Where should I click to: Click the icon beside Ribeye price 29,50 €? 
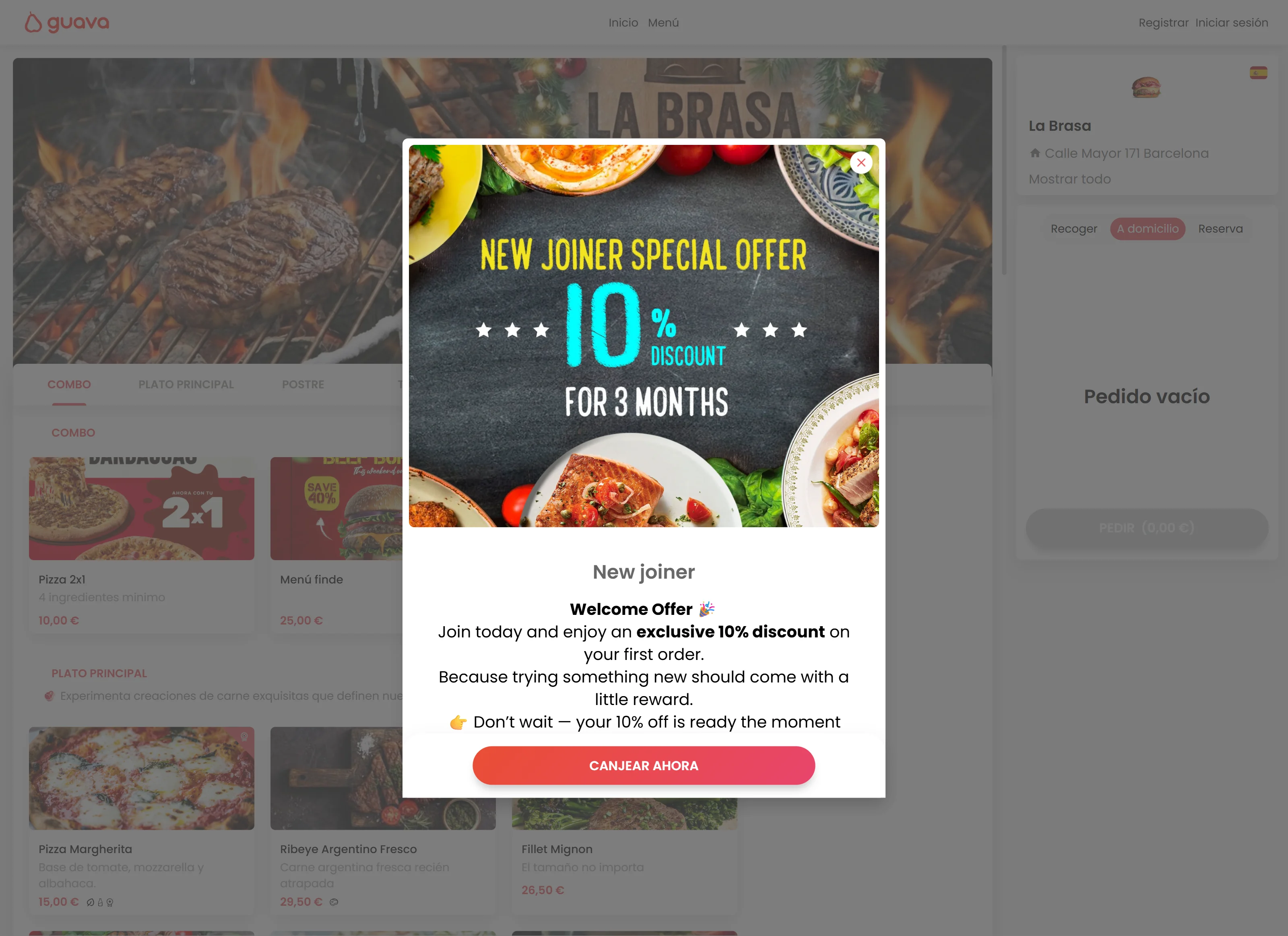pos(334,902)
